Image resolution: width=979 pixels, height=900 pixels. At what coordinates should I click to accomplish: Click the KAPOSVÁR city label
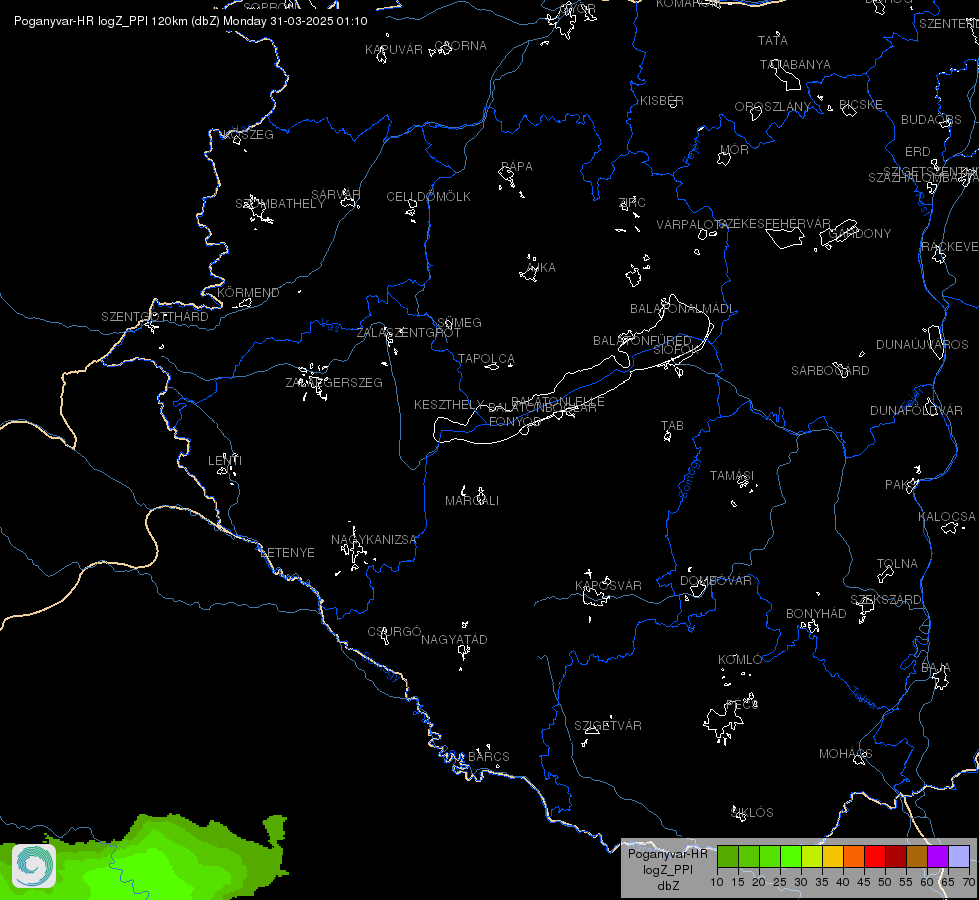(608, 585)
